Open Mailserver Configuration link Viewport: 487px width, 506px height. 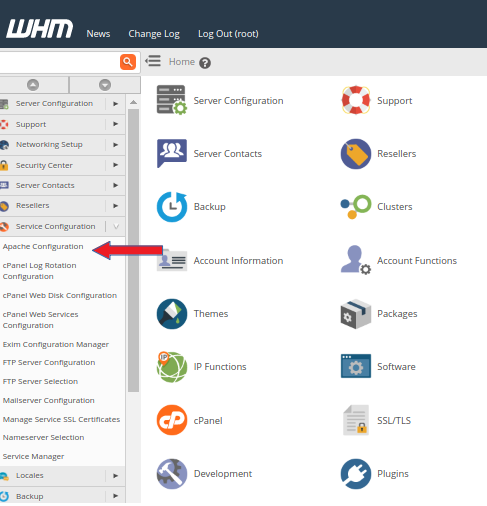tap(49, 400)
